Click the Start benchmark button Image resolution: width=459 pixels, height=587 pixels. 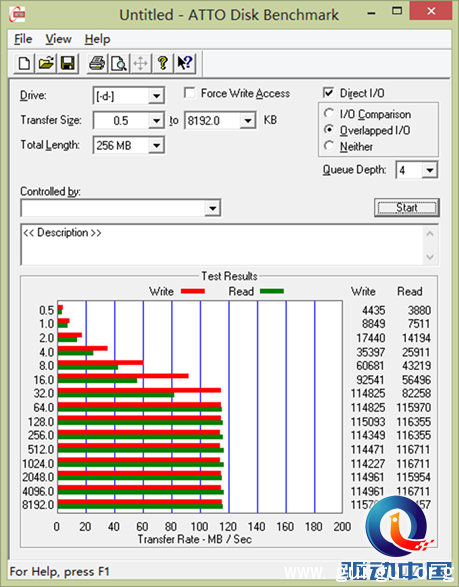click(407, 207)
